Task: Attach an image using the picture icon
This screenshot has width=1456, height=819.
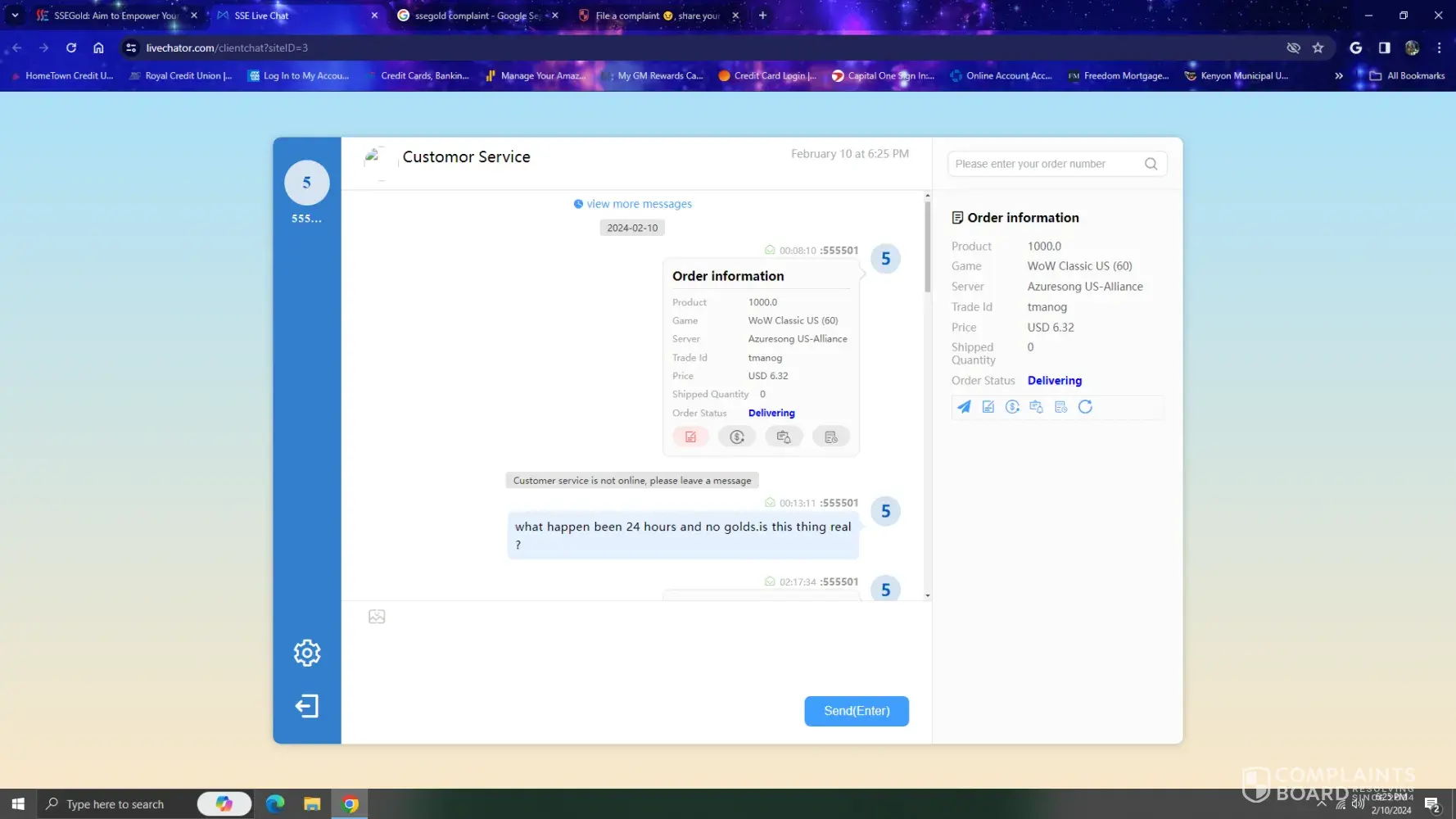Action: point(377,617)
